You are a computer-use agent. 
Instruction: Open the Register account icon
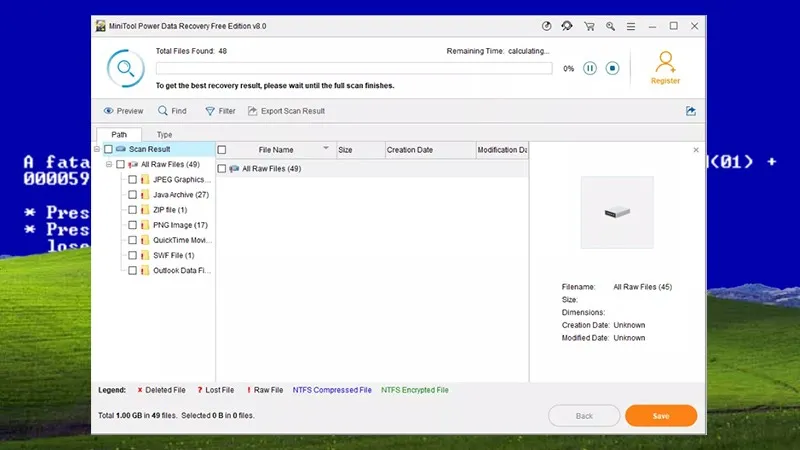point(665,62)
